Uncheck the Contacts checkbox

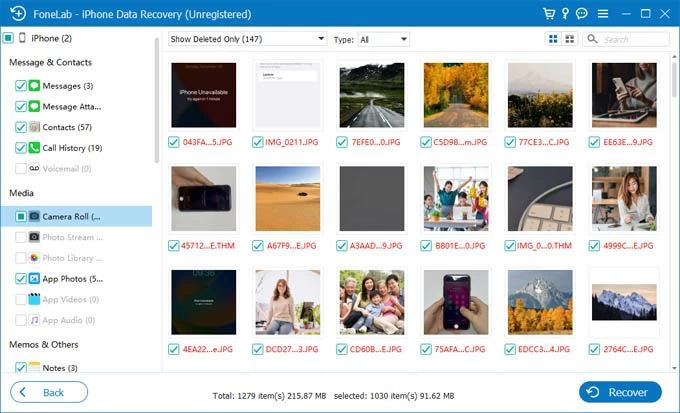pos(21,127)
